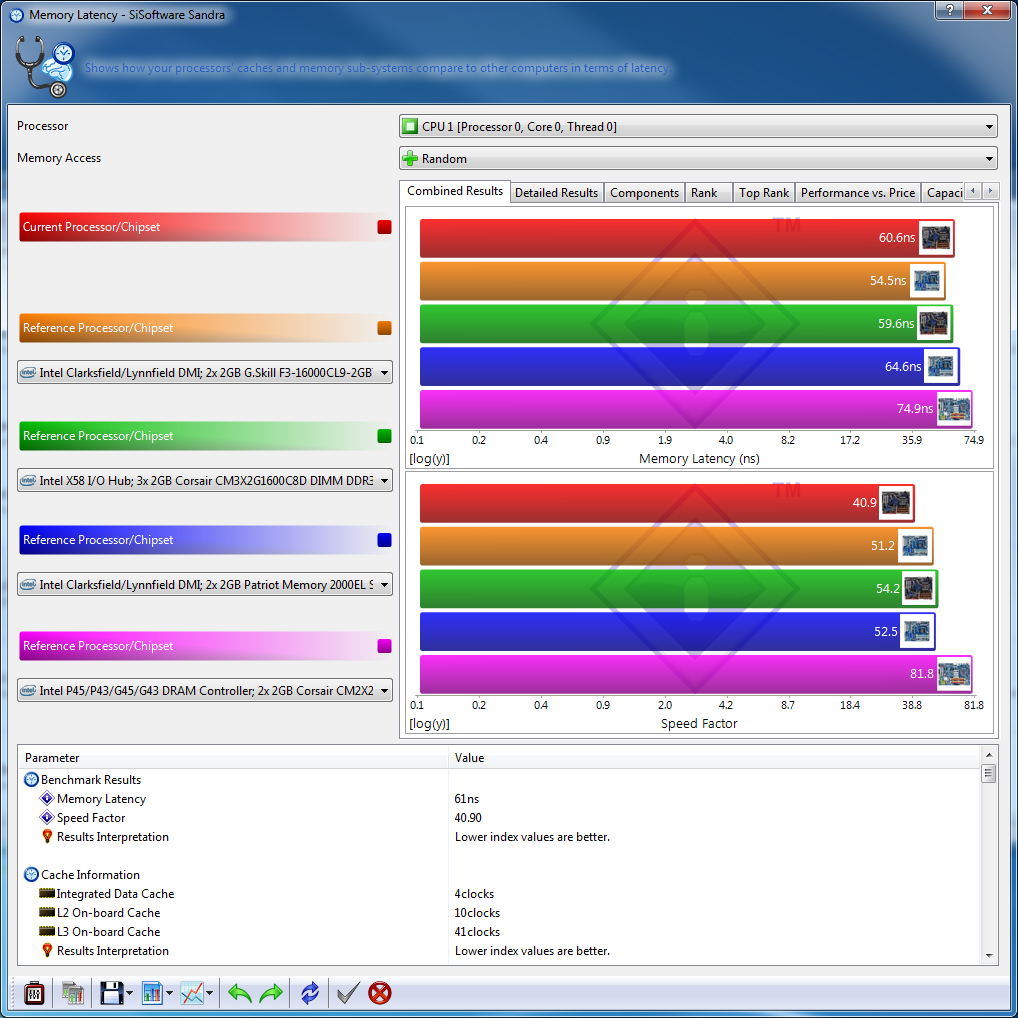Click lightbulb icon beside first Results Interpretation
Viewport: 1018px width, 1018px height.
coord(47,836)
